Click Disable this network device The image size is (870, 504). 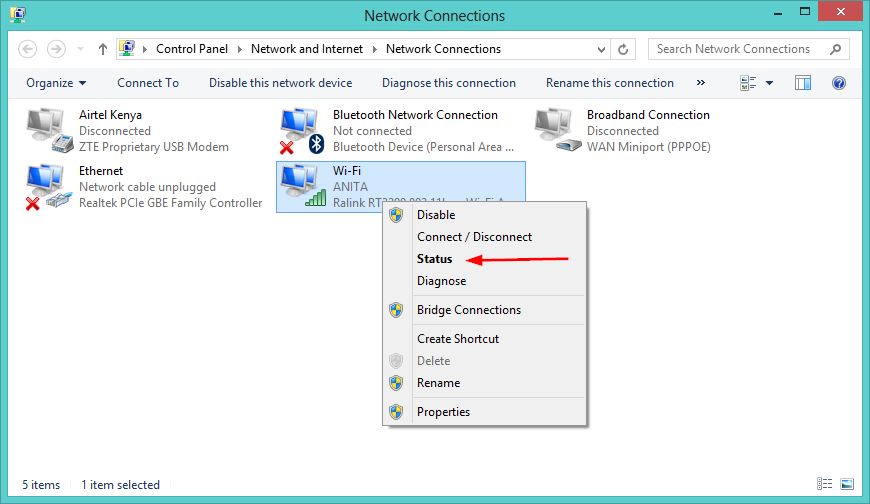pos(280,83)
